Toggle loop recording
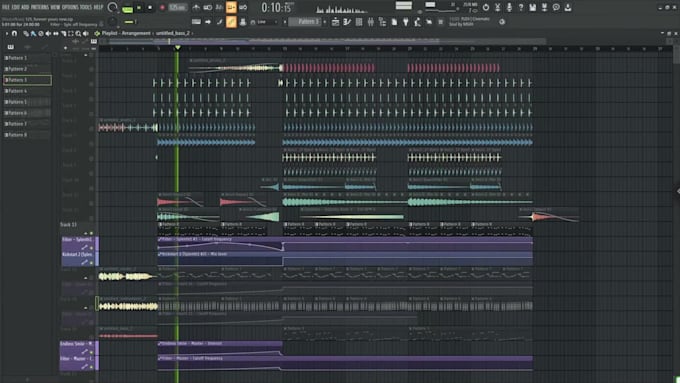This screenshot has height=383, width=680. click(243, 7)
